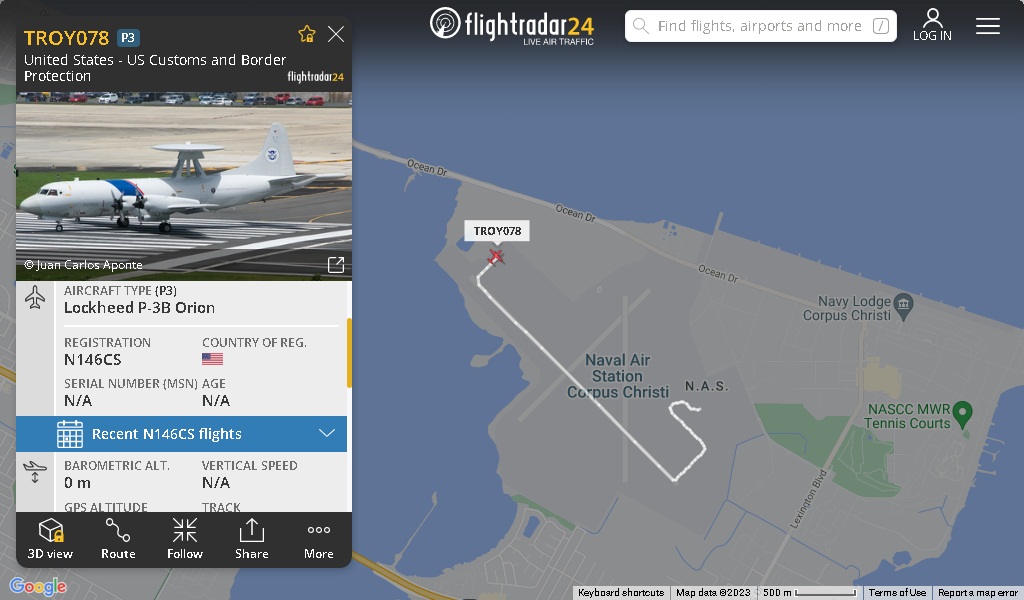The width and height of the screenshot is (1024, 600).
Task: Open the More options menu
Action: pyautogui.click(x=319, y=539)
